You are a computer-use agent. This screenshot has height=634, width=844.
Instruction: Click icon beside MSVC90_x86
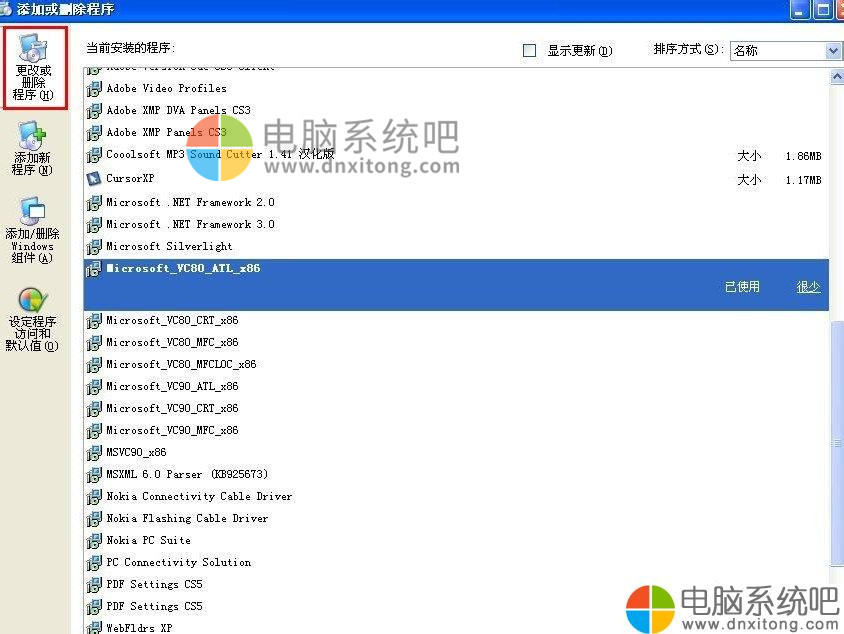click(94, 454)
